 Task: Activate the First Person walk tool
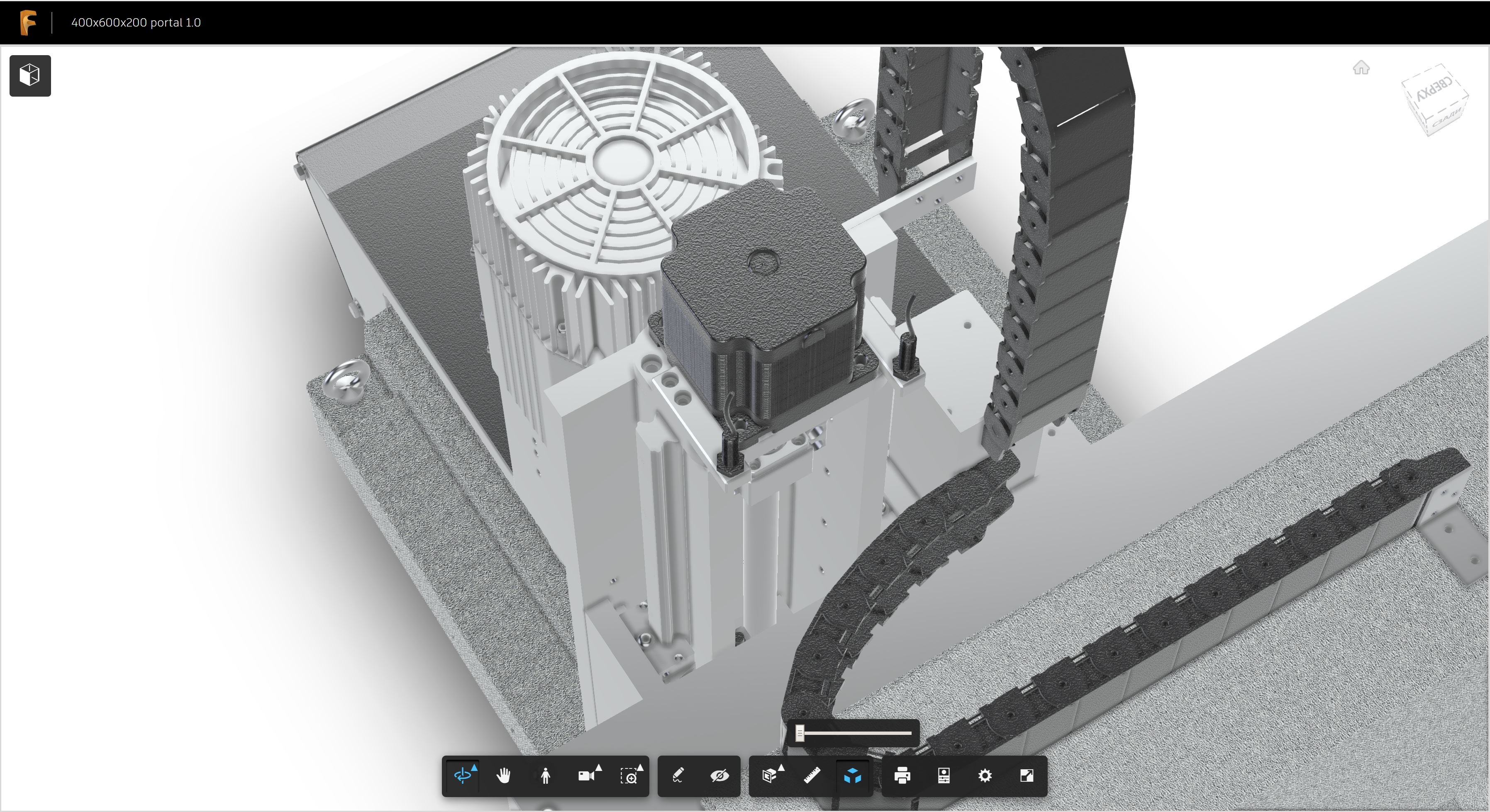point(545,776)
